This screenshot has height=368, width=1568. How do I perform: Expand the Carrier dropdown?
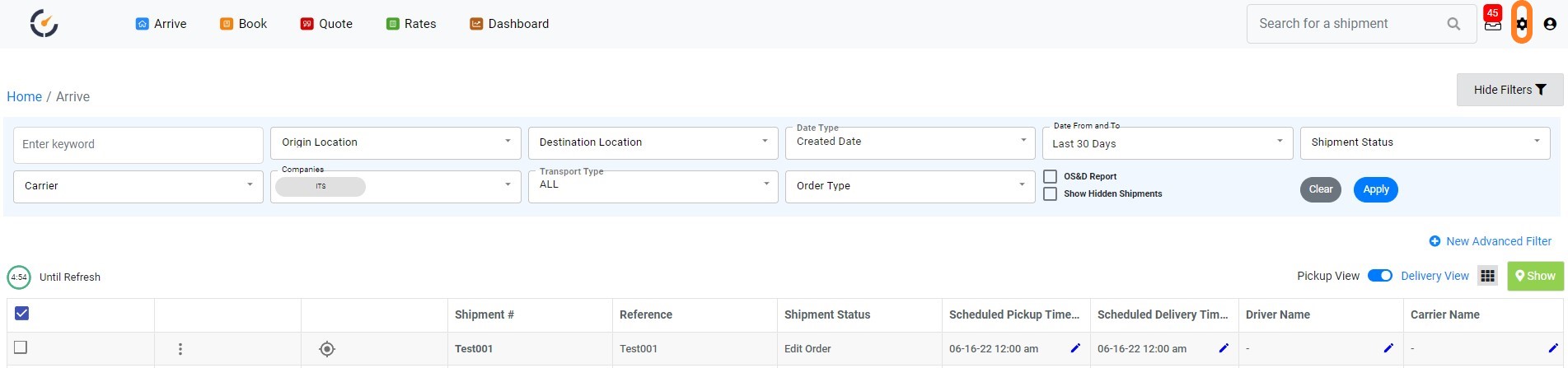[x=138, y=186]
